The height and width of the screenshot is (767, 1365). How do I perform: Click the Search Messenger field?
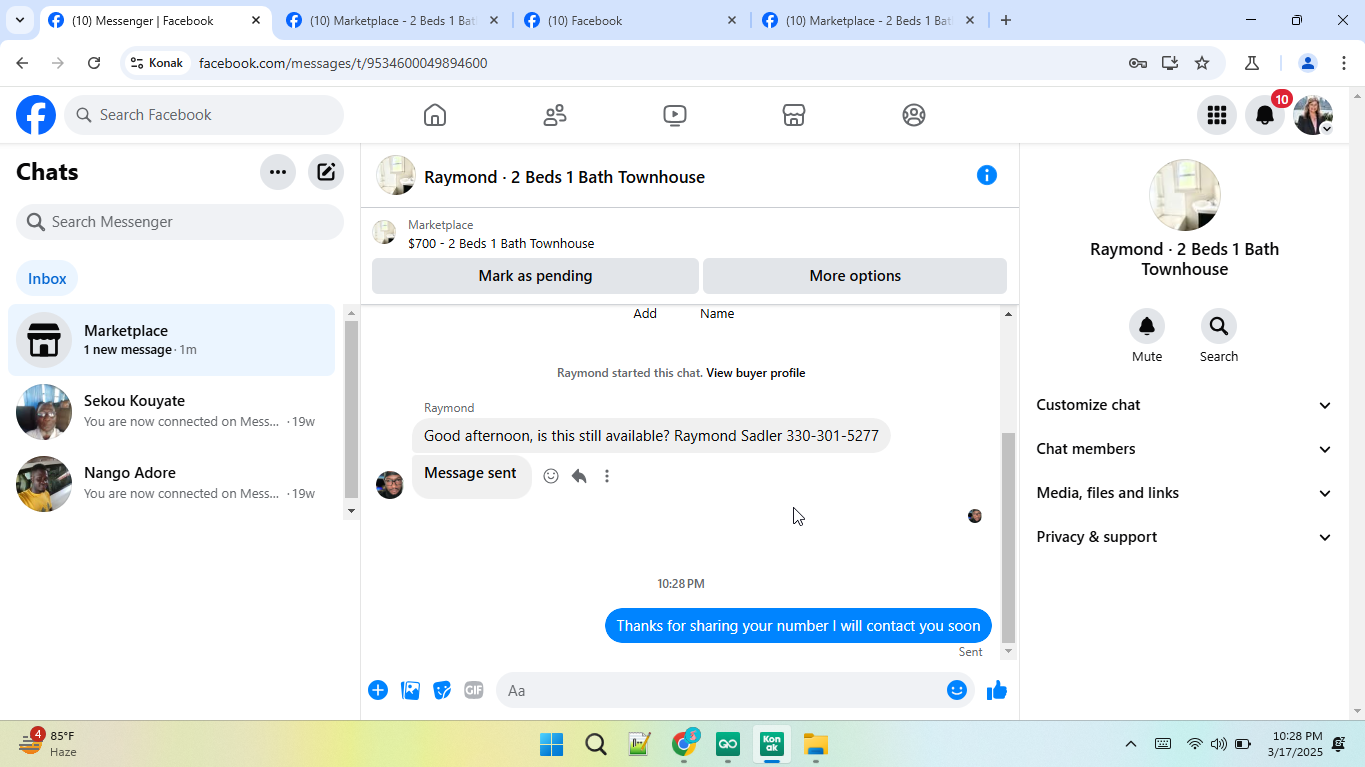(x=180, y=222)
